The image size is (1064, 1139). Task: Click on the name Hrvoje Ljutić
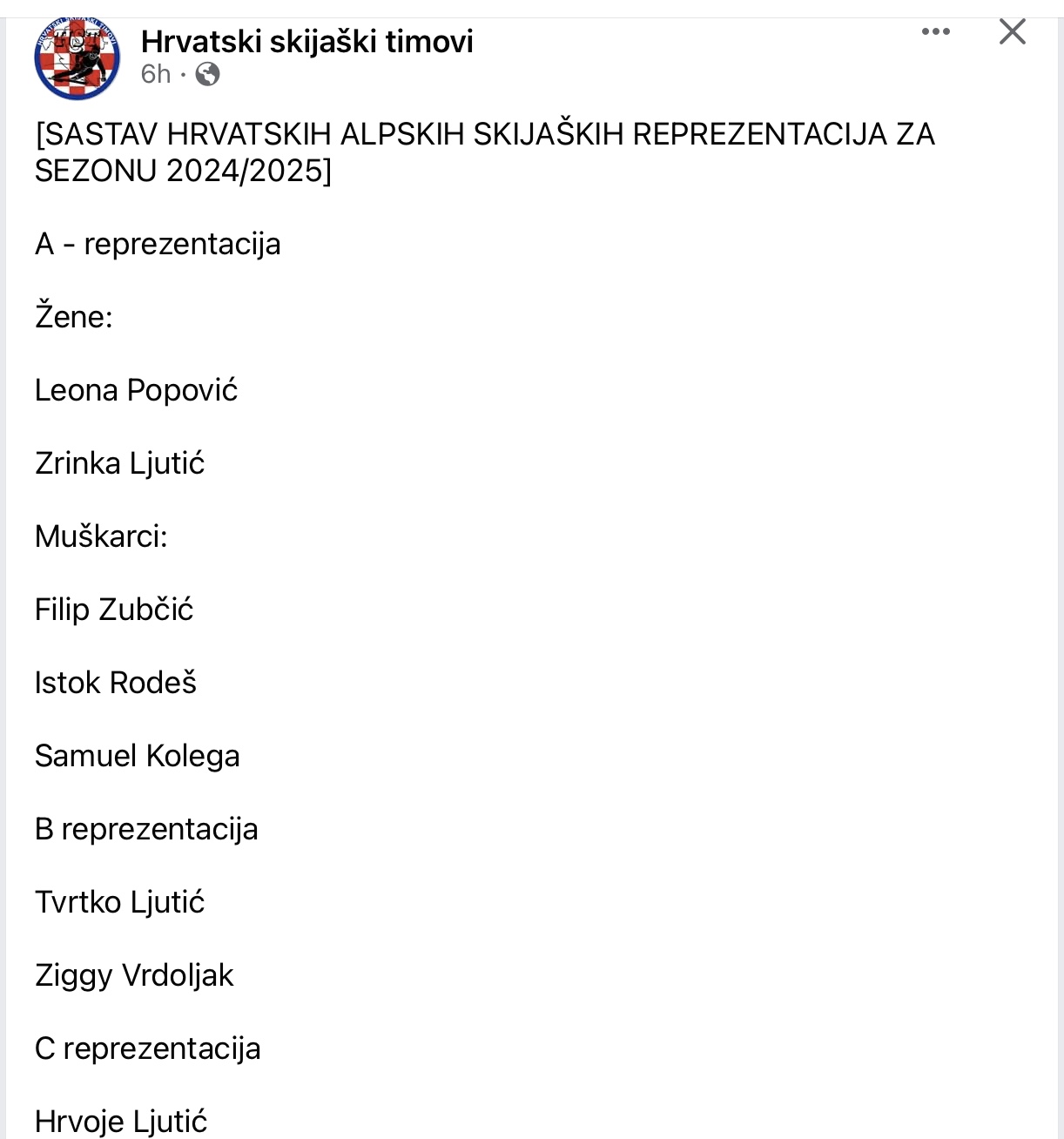[121, 1122]
